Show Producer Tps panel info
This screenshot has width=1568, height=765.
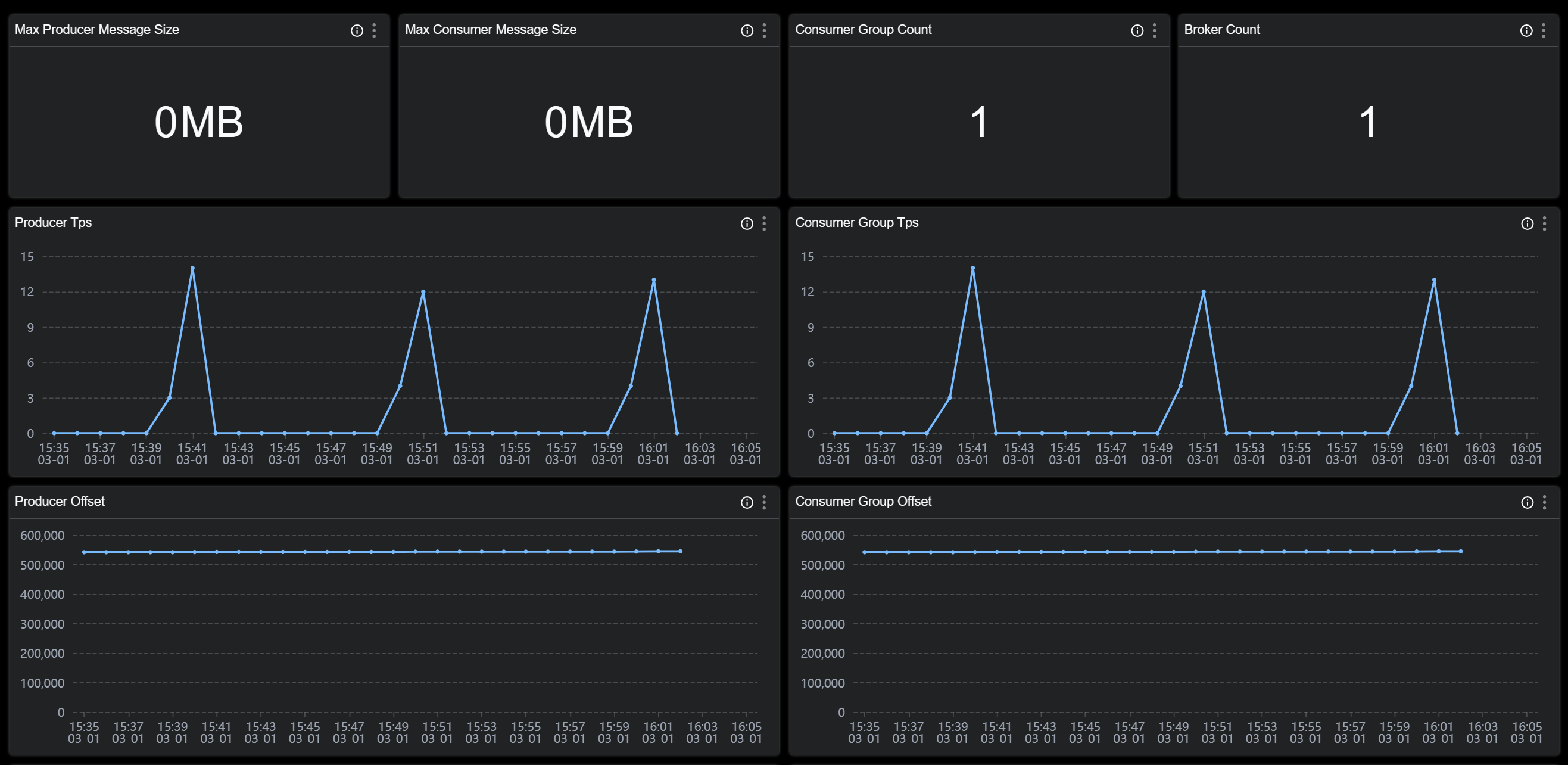(747, 223)
